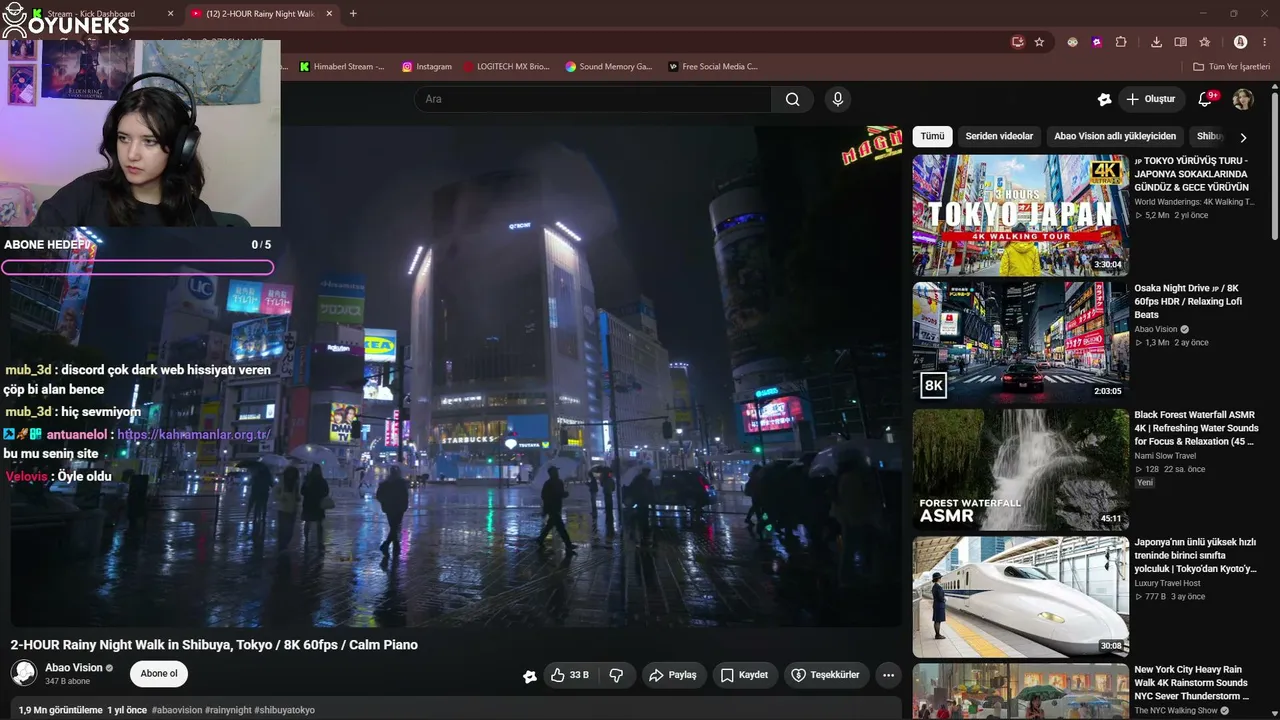Open the New York City Heavy Rain Walk title
Viewport: 1280px width, 720px height.
point(1192,683)
